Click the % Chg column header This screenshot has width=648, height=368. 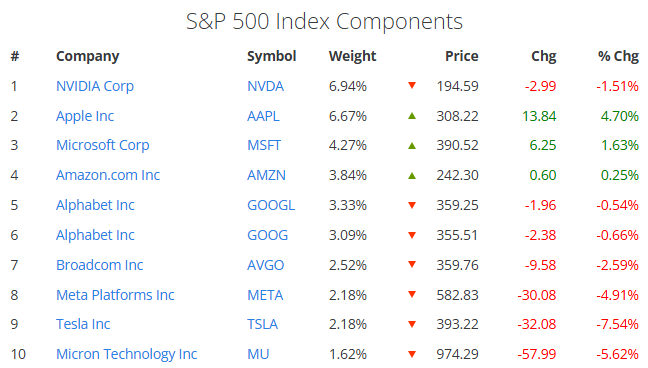(618, 56)
